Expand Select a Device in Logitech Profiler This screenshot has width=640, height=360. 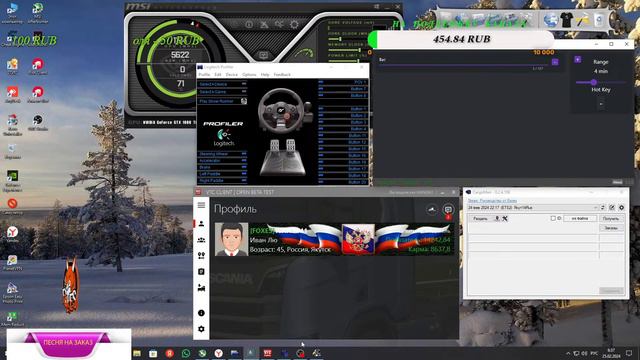(222, 84)
